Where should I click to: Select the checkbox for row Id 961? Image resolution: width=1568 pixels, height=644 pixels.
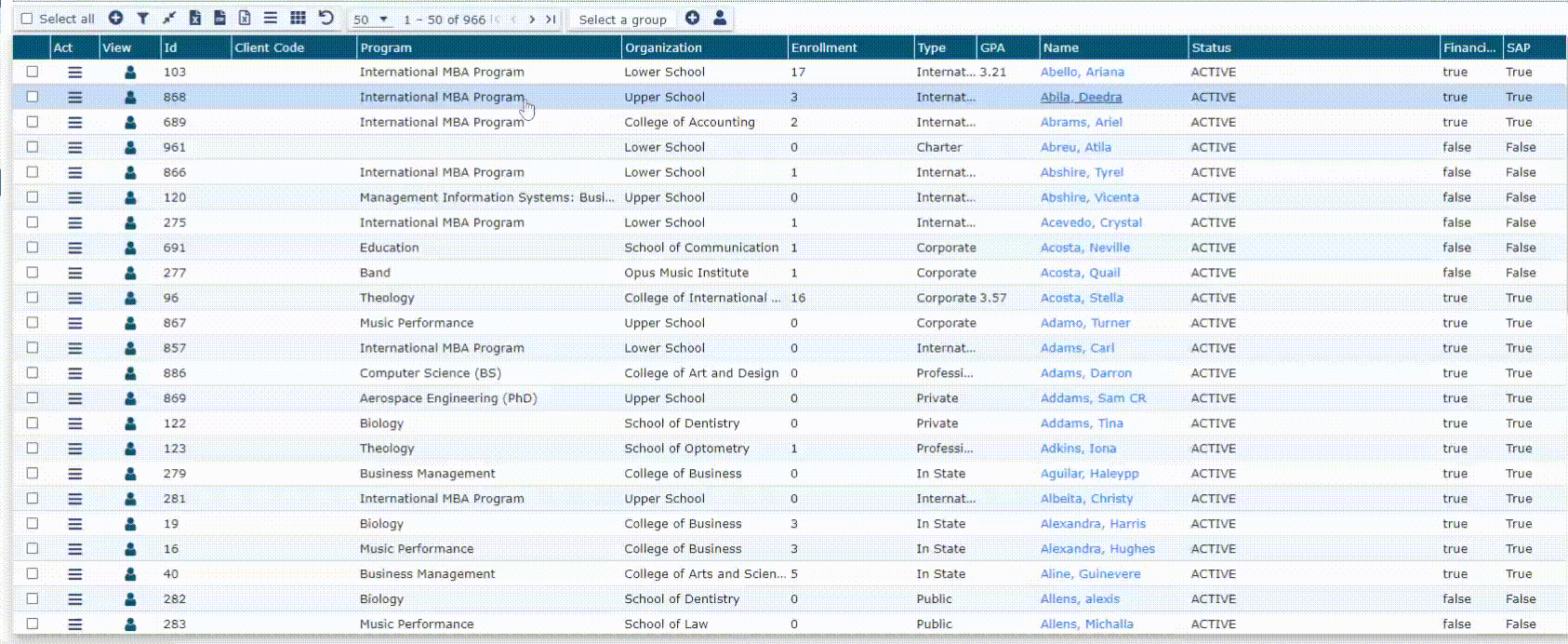click(x=33, y=147)
